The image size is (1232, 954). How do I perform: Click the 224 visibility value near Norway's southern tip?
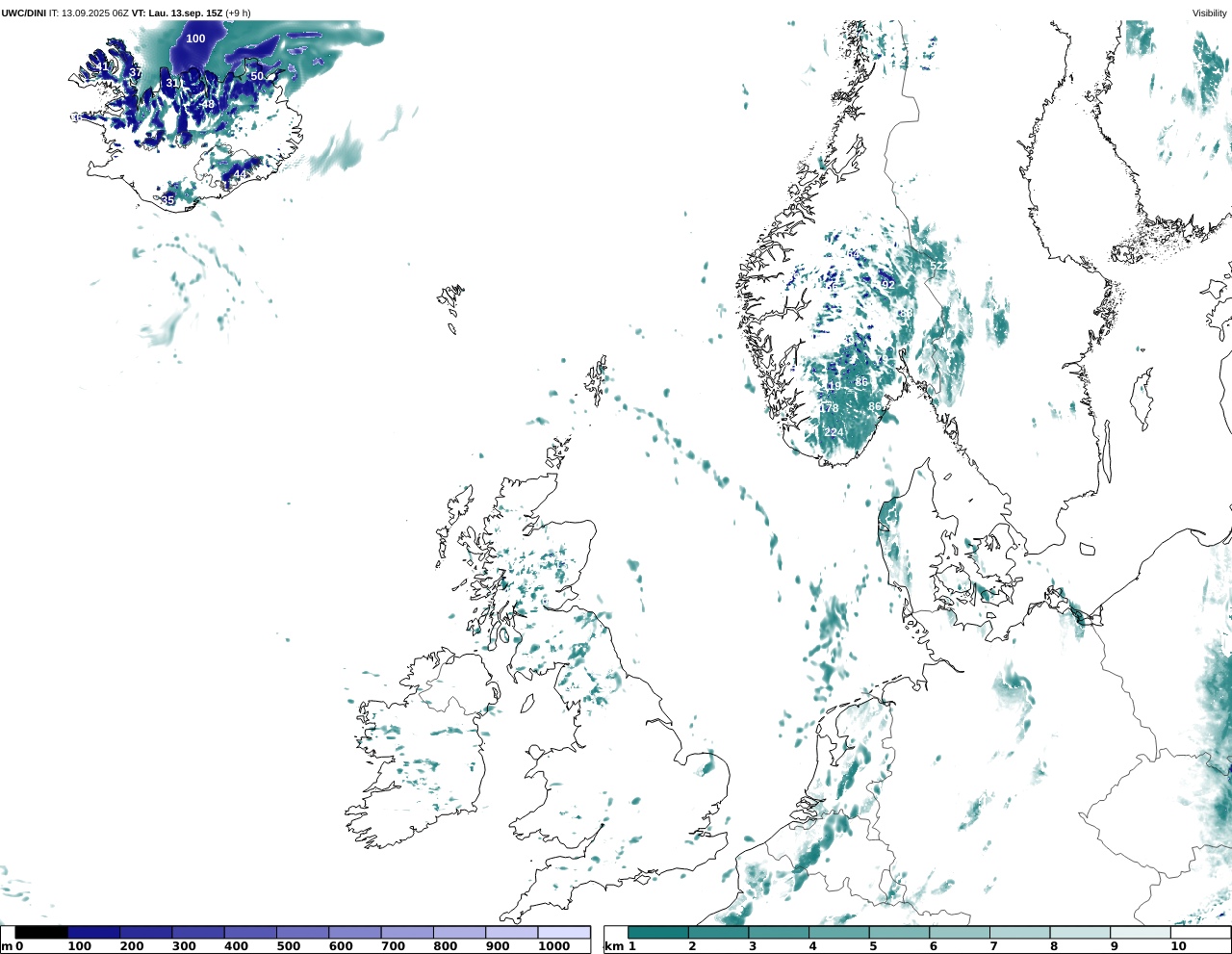(834, 432)
